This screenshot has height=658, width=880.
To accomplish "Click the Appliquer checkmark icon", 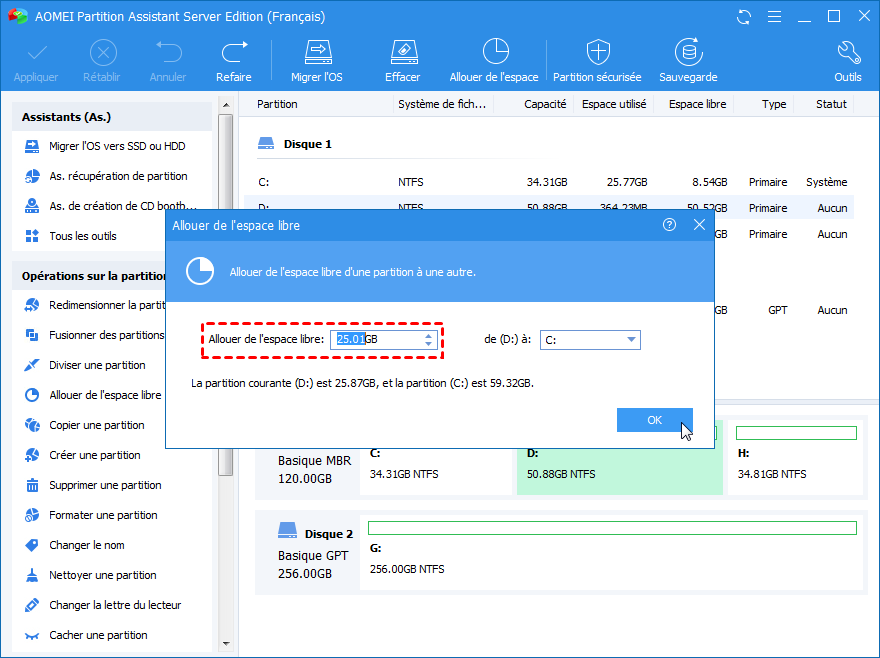I will [x=37, y=54].
